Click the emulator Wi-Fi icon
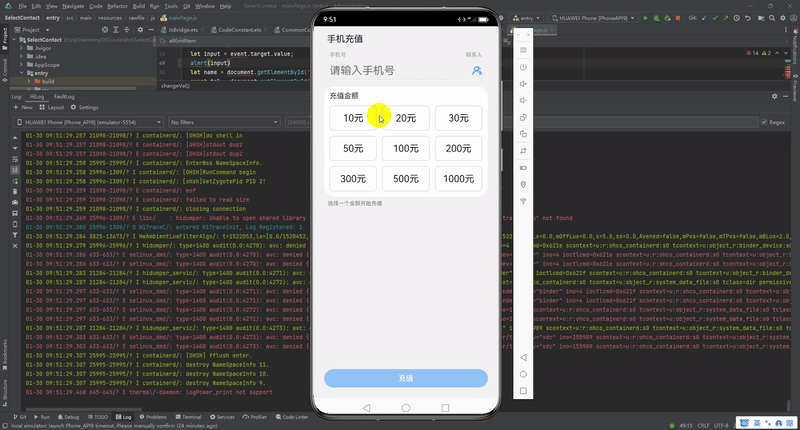 [523, 201]
